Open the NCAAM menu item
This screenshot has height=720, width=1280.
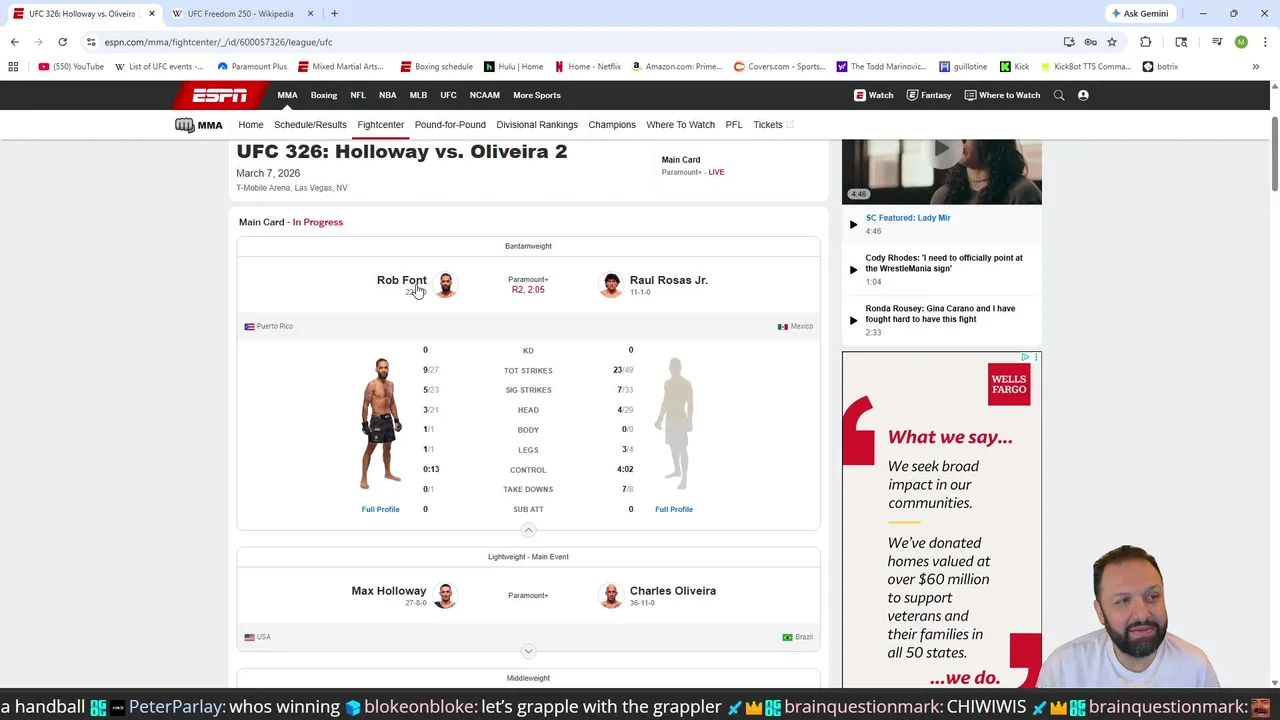[485, 95]
